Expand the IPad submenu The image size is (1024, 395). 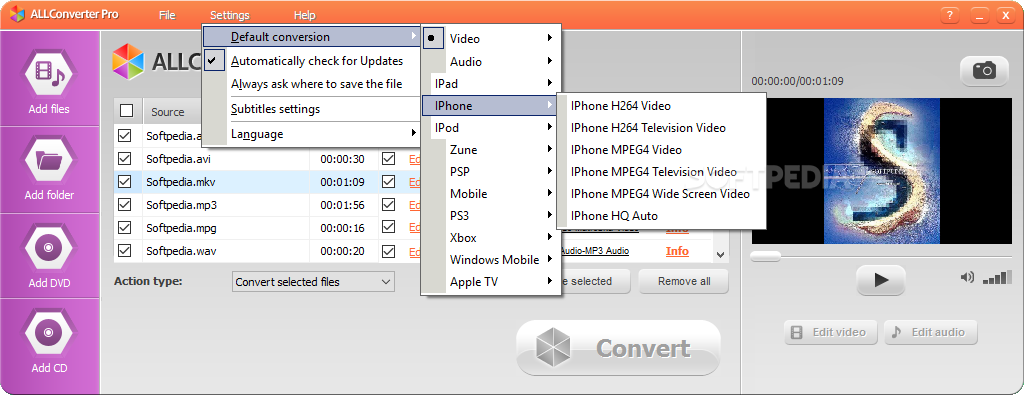[x=491, y=84]
